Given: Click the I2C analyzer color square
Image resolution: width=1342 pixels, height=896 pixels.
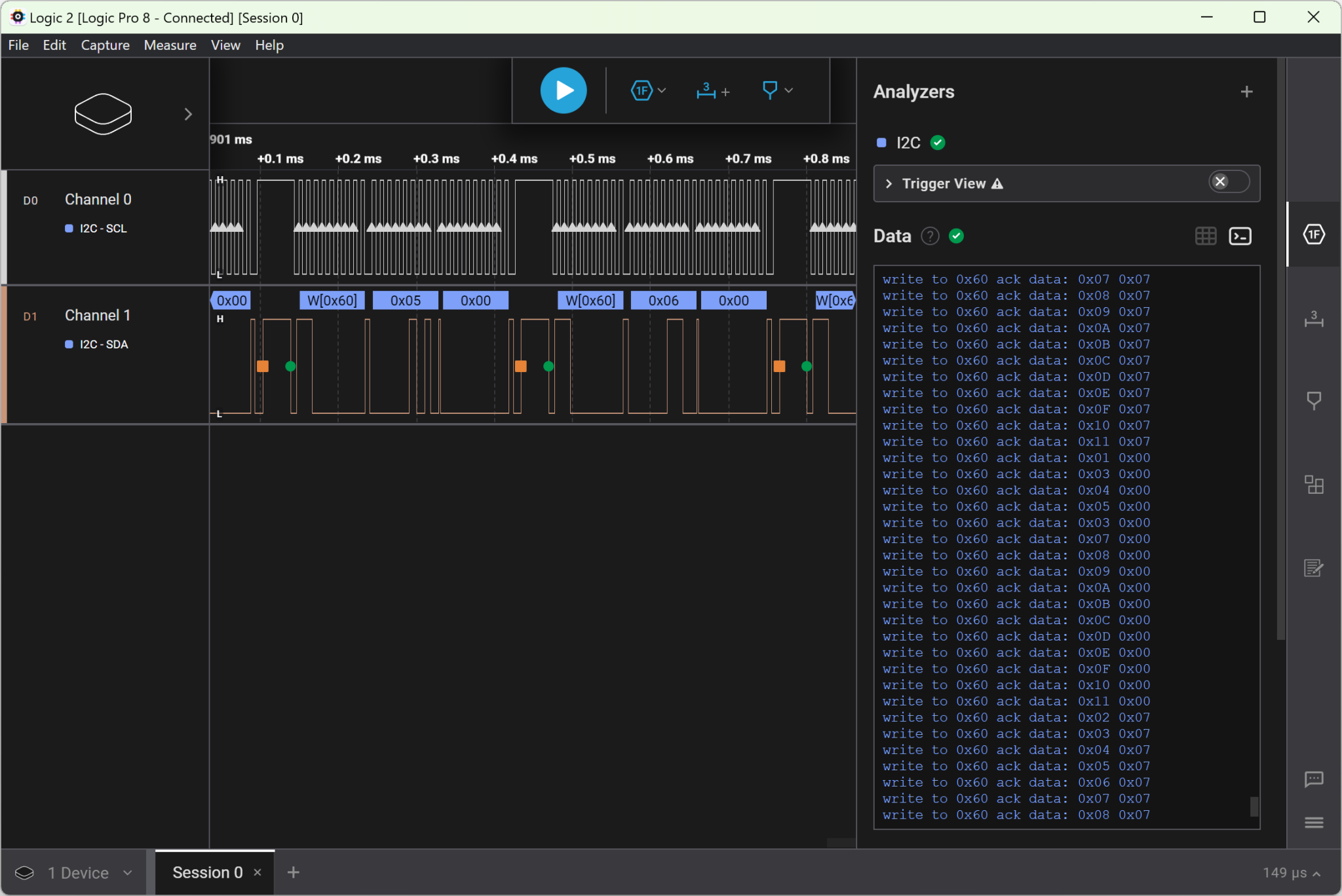Looking at the screenshot, I should point(881,143).
